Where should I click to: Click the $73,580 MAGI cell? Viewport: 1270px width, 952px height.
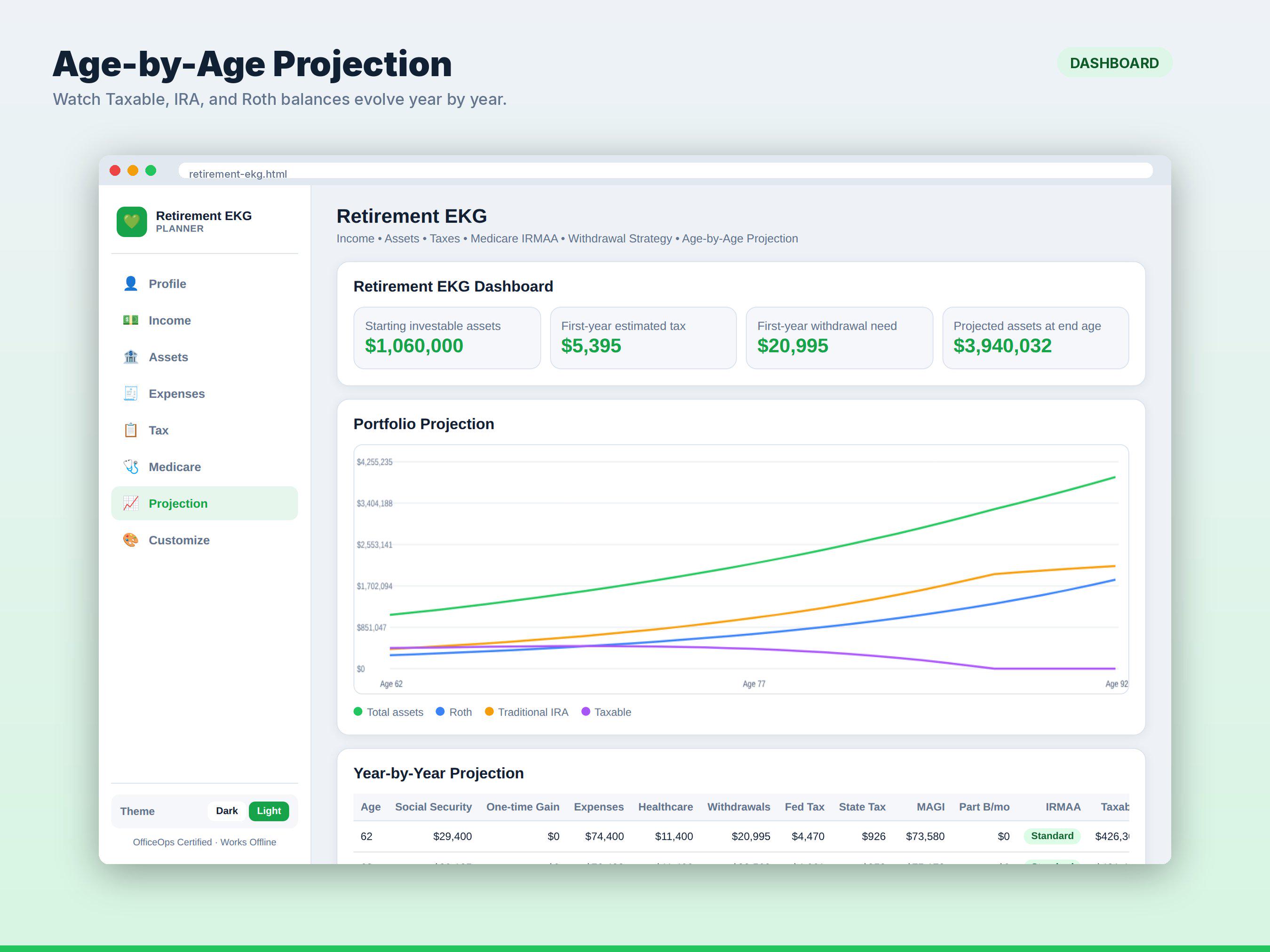point(926,837)
